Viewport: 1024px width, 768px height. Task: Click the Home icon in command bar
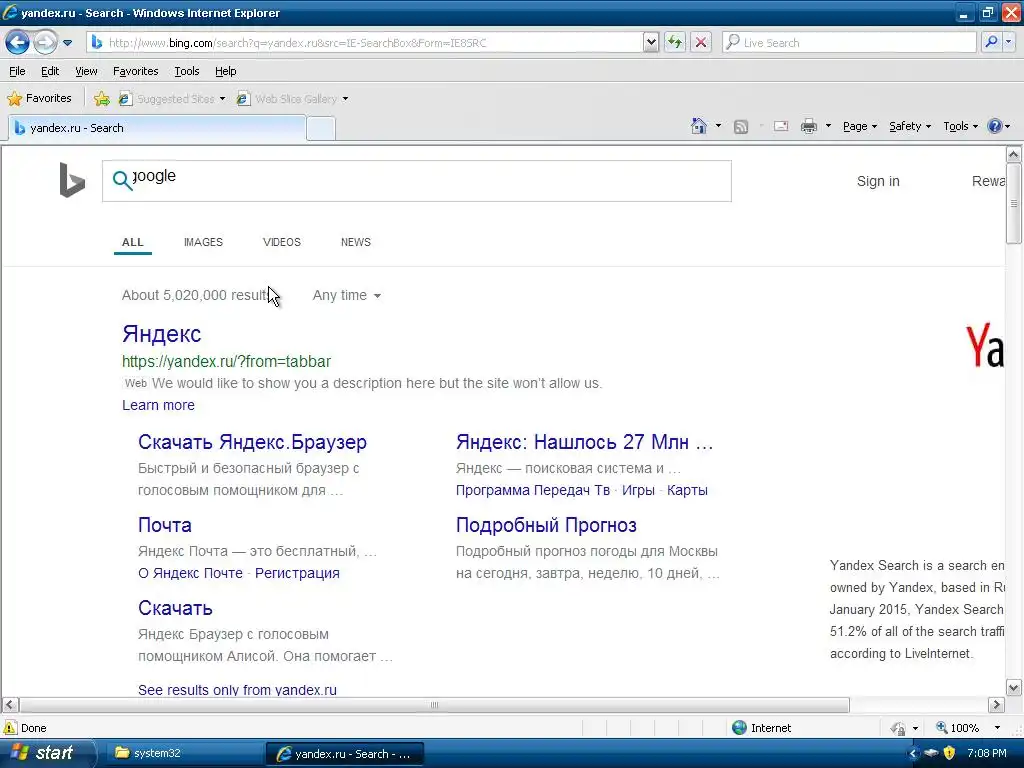coord(699,126)
